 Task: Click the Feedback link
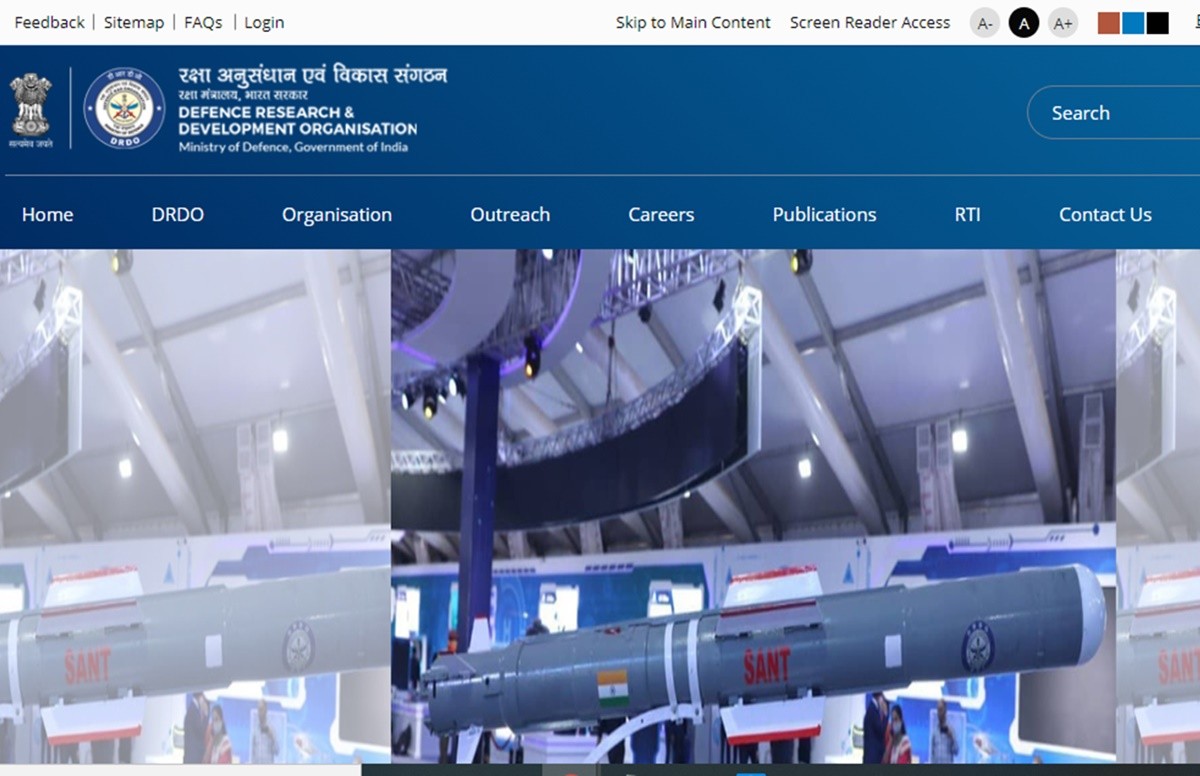coord(49,22)
